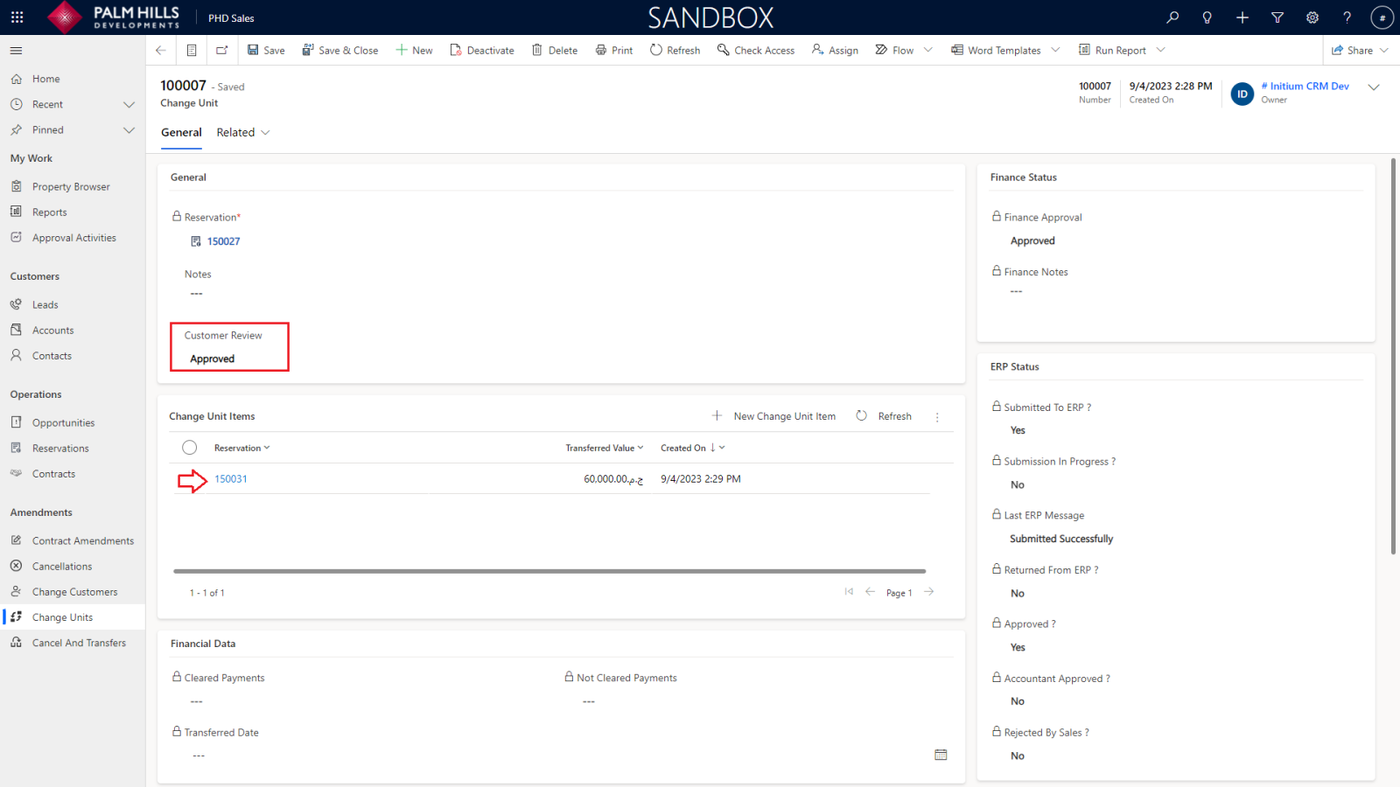The image size is (1400, 787).
Task: Click Deactivate command
Action: pos(482,50)
